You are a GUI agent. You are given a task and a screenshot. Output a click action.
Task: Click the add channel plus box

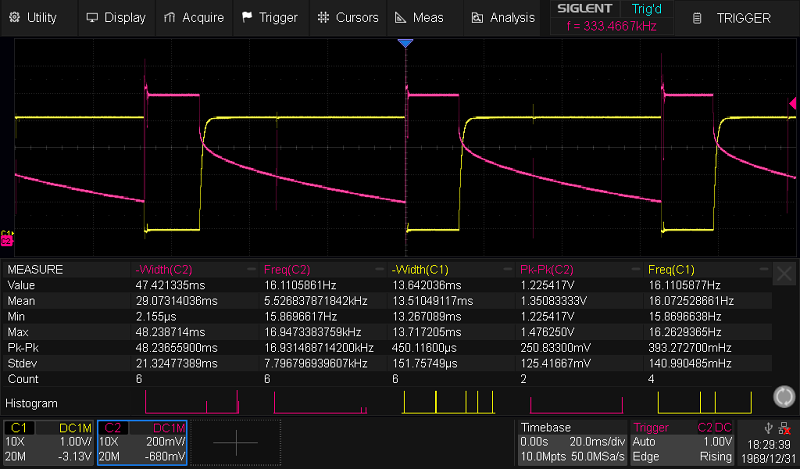coord(236,441)
